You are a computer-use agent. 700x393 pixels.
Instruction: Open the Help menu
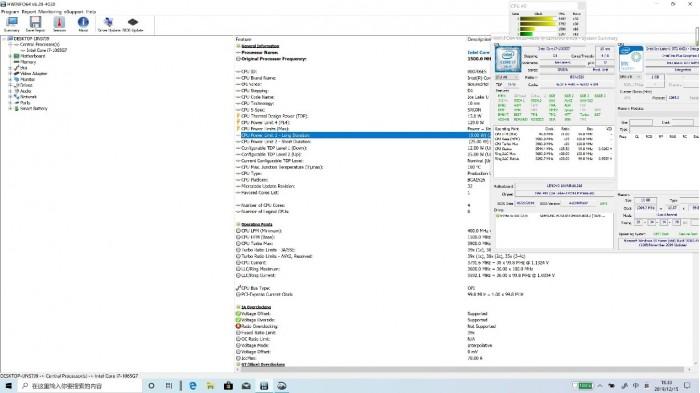[91, 12]
